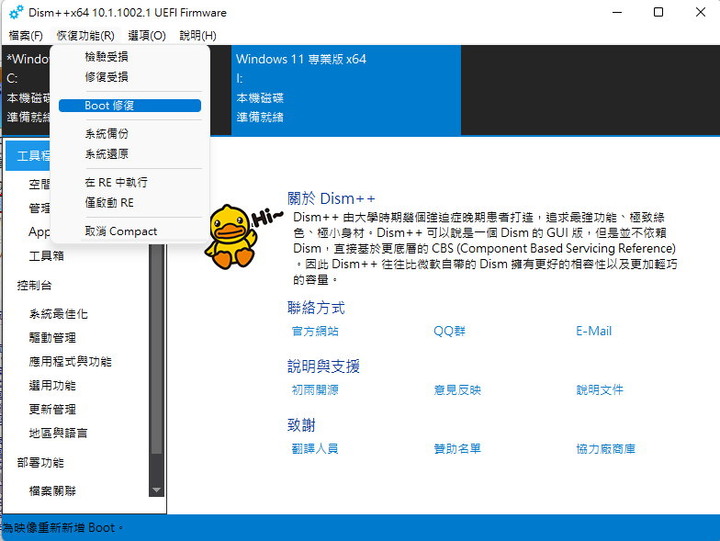
Task: Open 選用功能 in the sidebar
Action: [x=52, y=386]
